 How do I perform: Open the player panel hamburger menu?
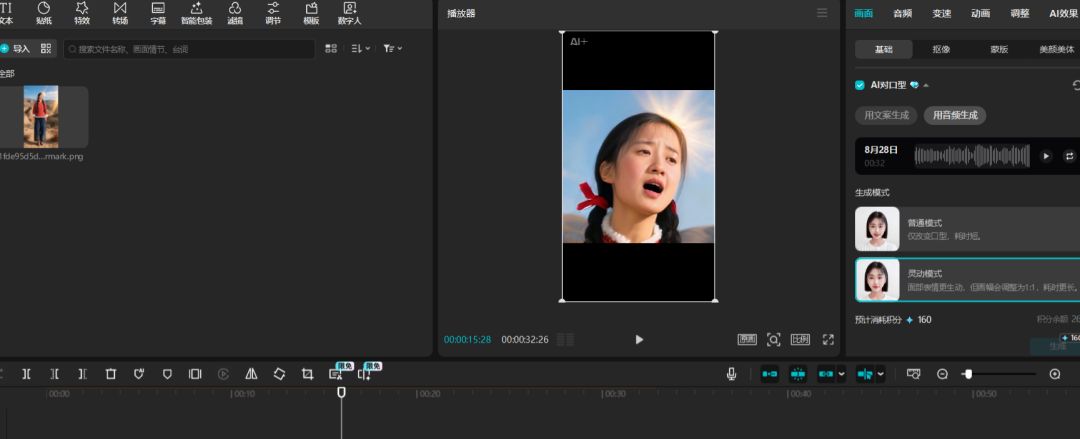pyautogui.click(x=822, y=13)
